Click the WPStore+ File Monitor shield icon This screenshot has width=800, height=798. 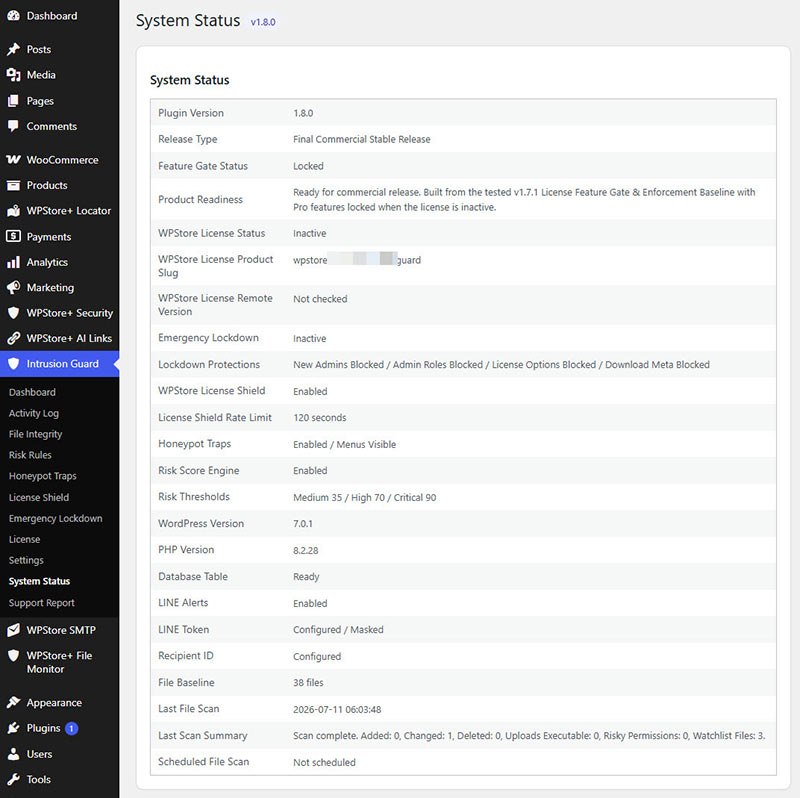pyautogui.click(x=13, y=656)
